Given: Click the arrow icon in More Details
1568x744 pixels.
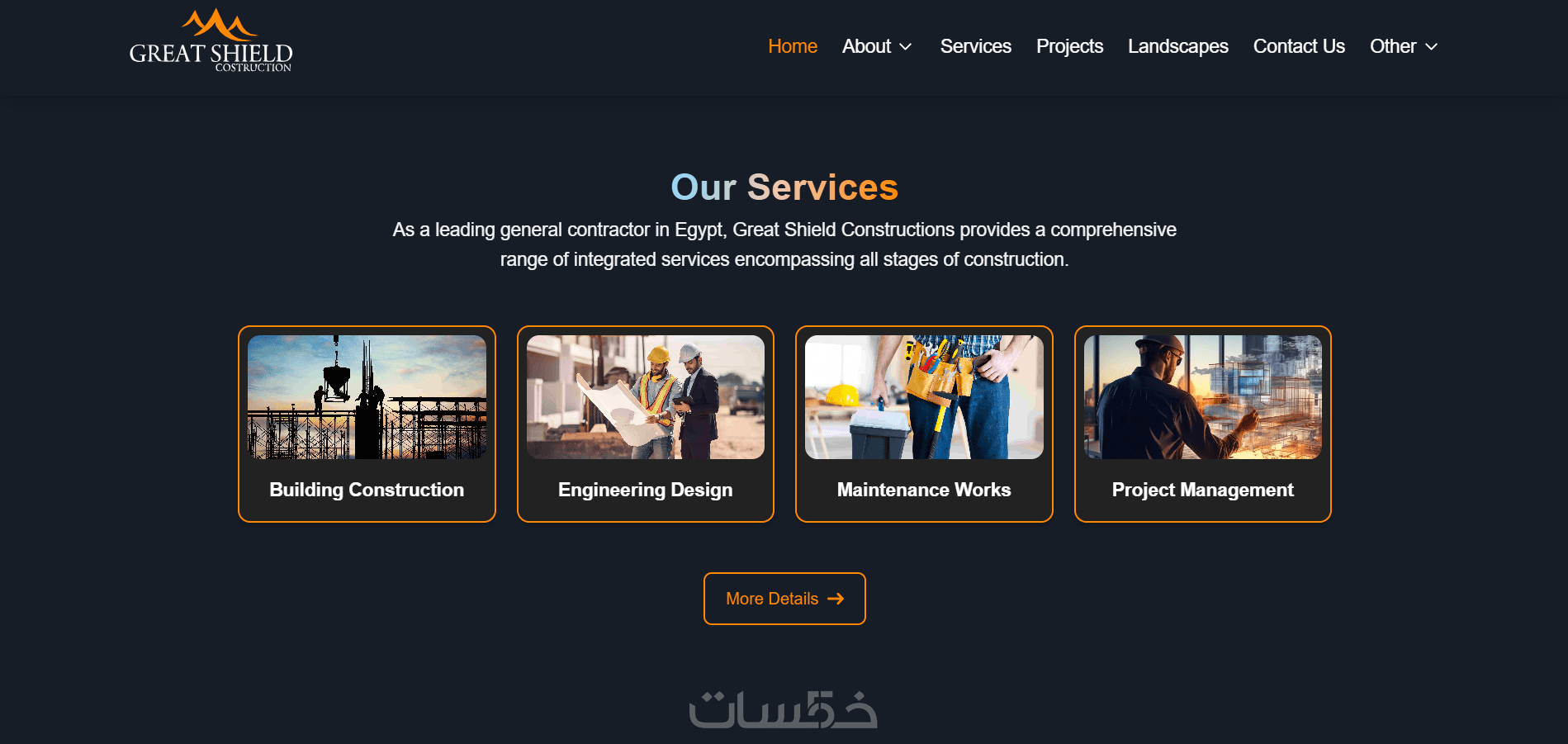Looking at the screenshot, I should (x=836, y=599).
